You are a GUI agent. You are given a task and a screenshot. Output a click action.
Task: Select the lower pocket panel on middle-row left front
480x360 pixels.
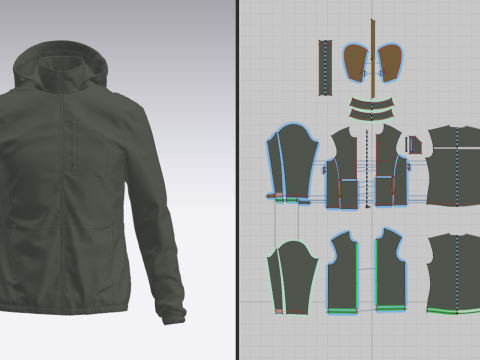(x=349, y=194)
